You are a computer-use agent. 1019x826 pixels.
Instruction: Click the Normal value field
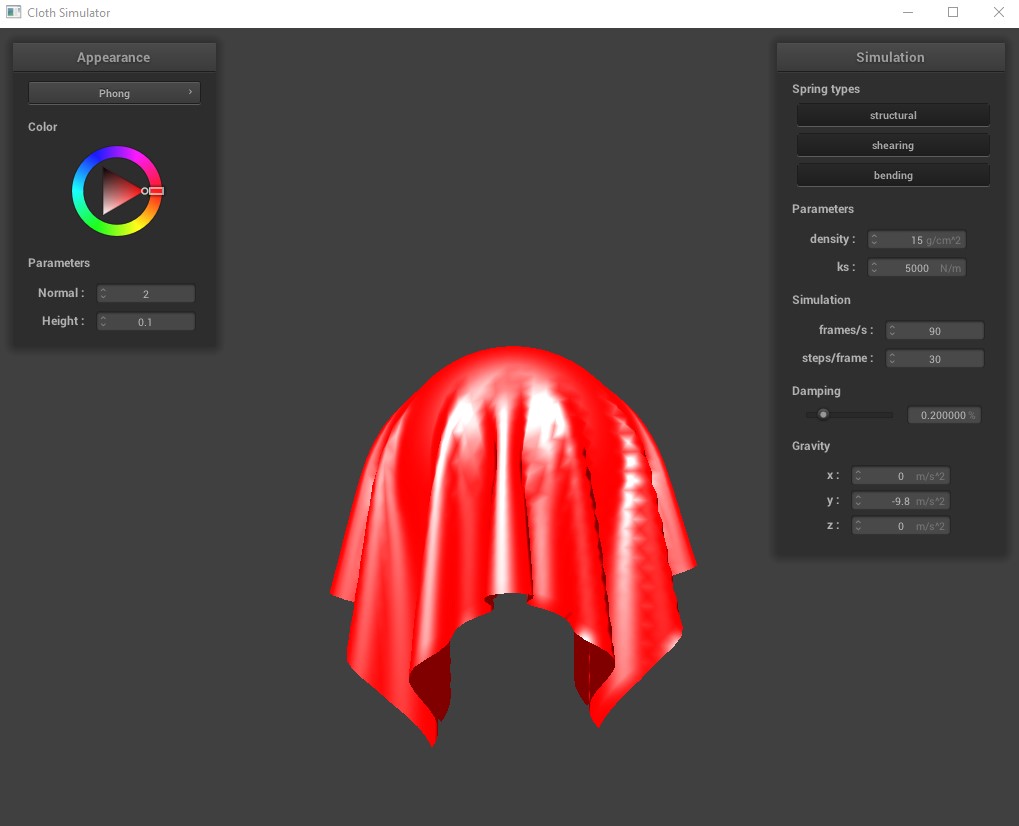point(146,294)
